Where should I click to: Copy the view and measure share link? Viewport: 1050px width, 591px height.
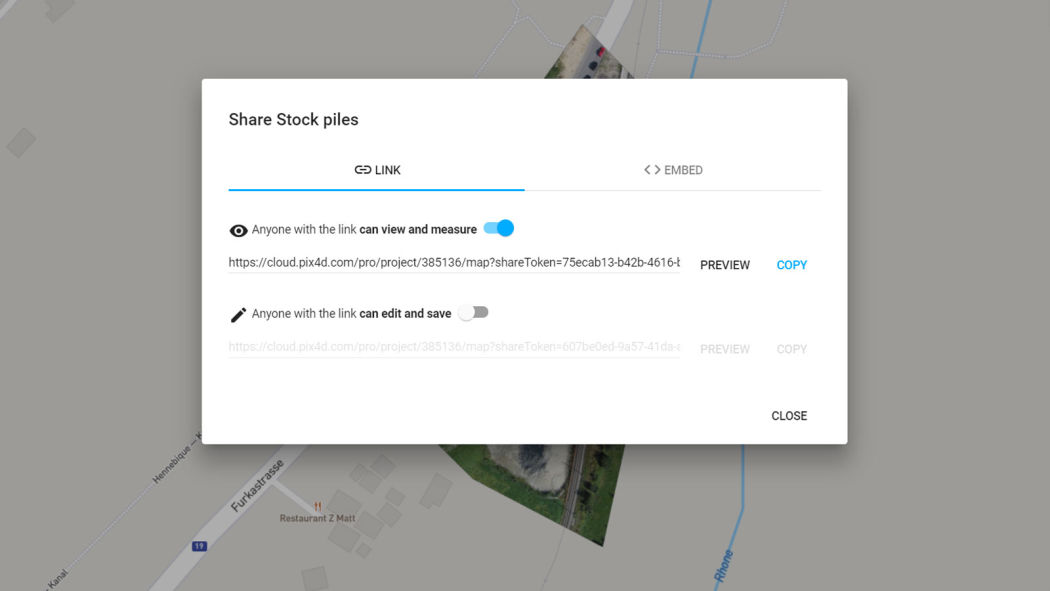tap(791, 265)
